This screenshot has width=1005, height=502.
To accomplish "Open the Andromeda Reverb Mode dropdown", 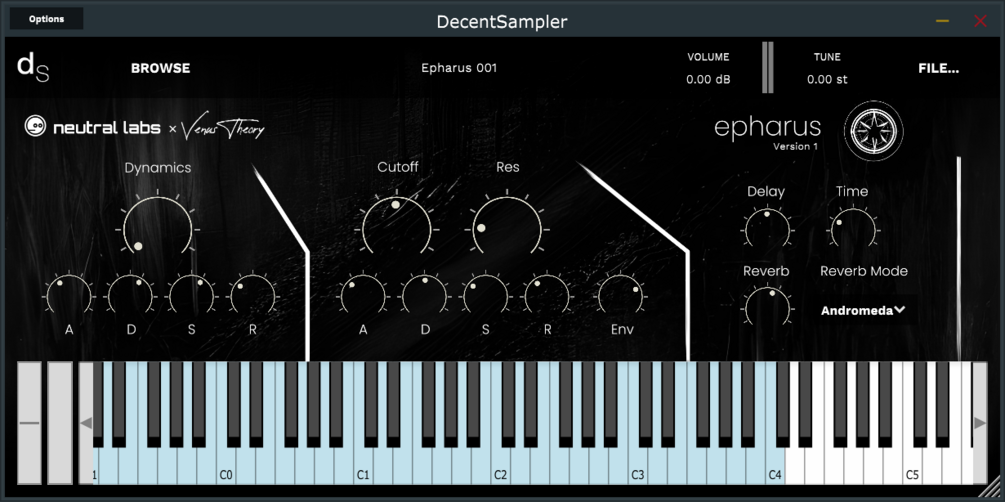I will [x=863, y=310].
